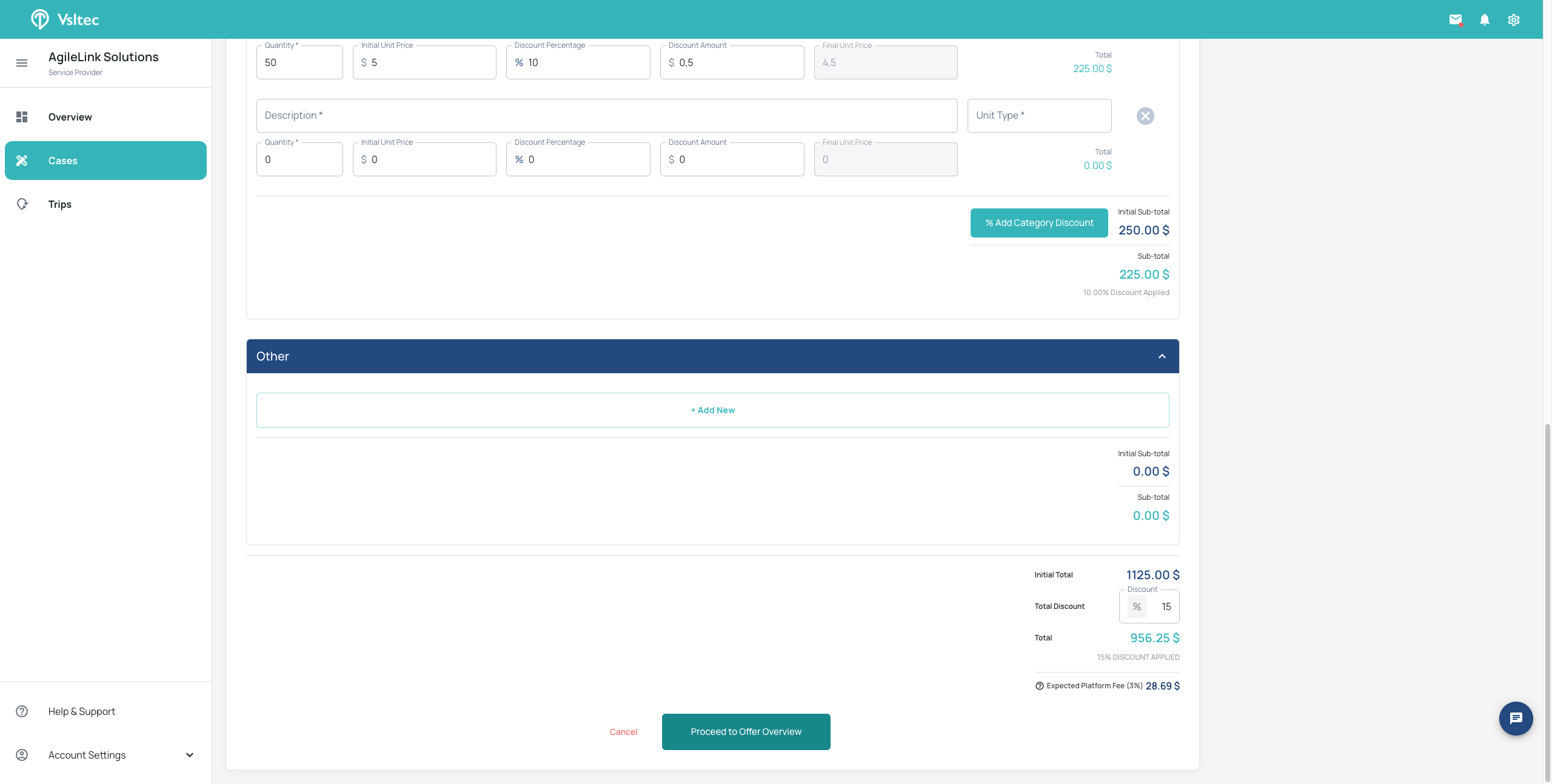Click the empty Description field
The height and width of the screenshot is (784, 1552).
click(607, 116)
